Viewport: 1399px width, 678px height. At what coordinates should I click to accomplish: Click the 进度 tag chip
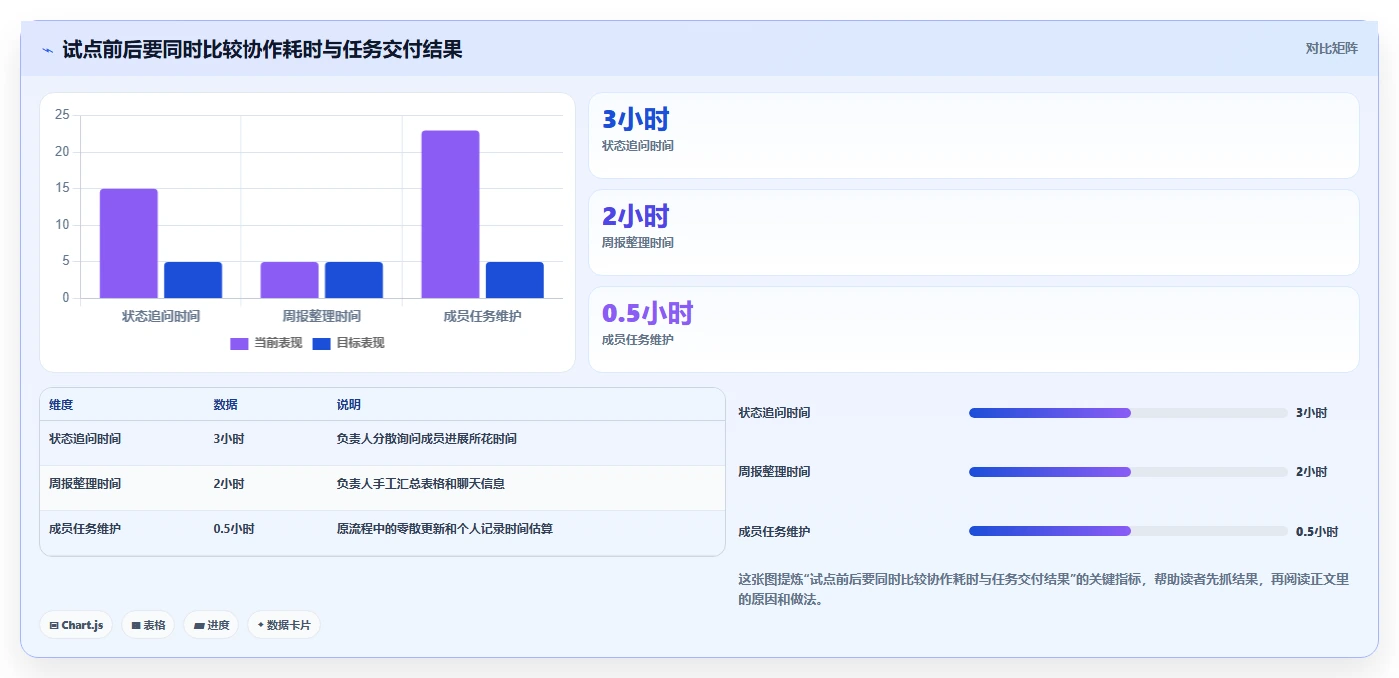pos(211,625)
